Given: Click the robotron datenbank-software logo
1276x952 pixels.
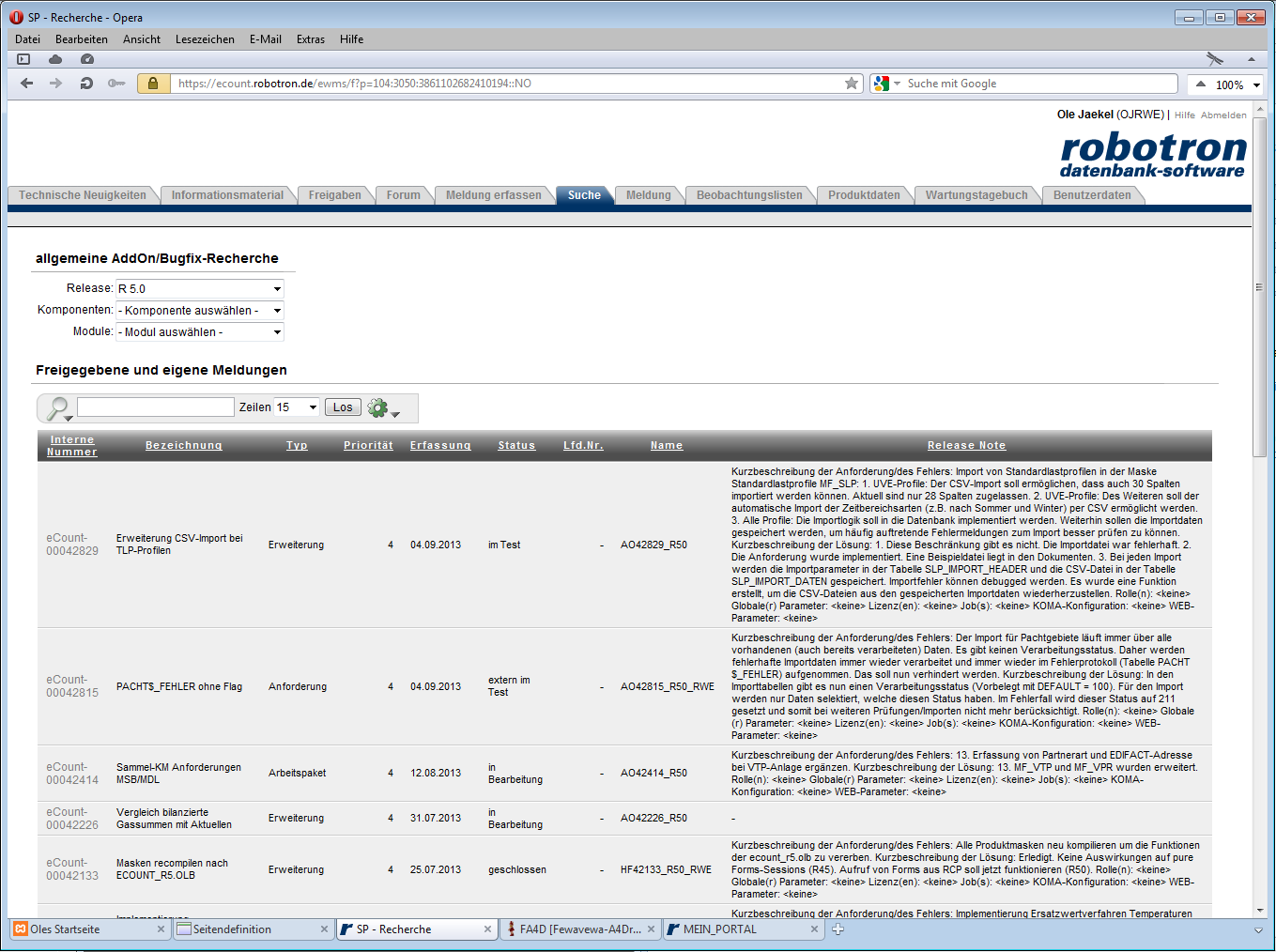Looking at the screenshot, I should tap(1153, 156).
